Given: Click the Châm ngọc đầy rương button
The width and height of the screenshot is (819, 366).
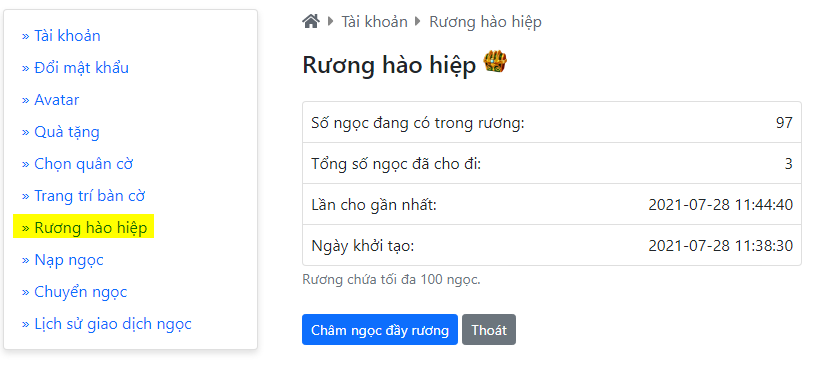Looking at the screenshot, I should (x=380, y=330).
